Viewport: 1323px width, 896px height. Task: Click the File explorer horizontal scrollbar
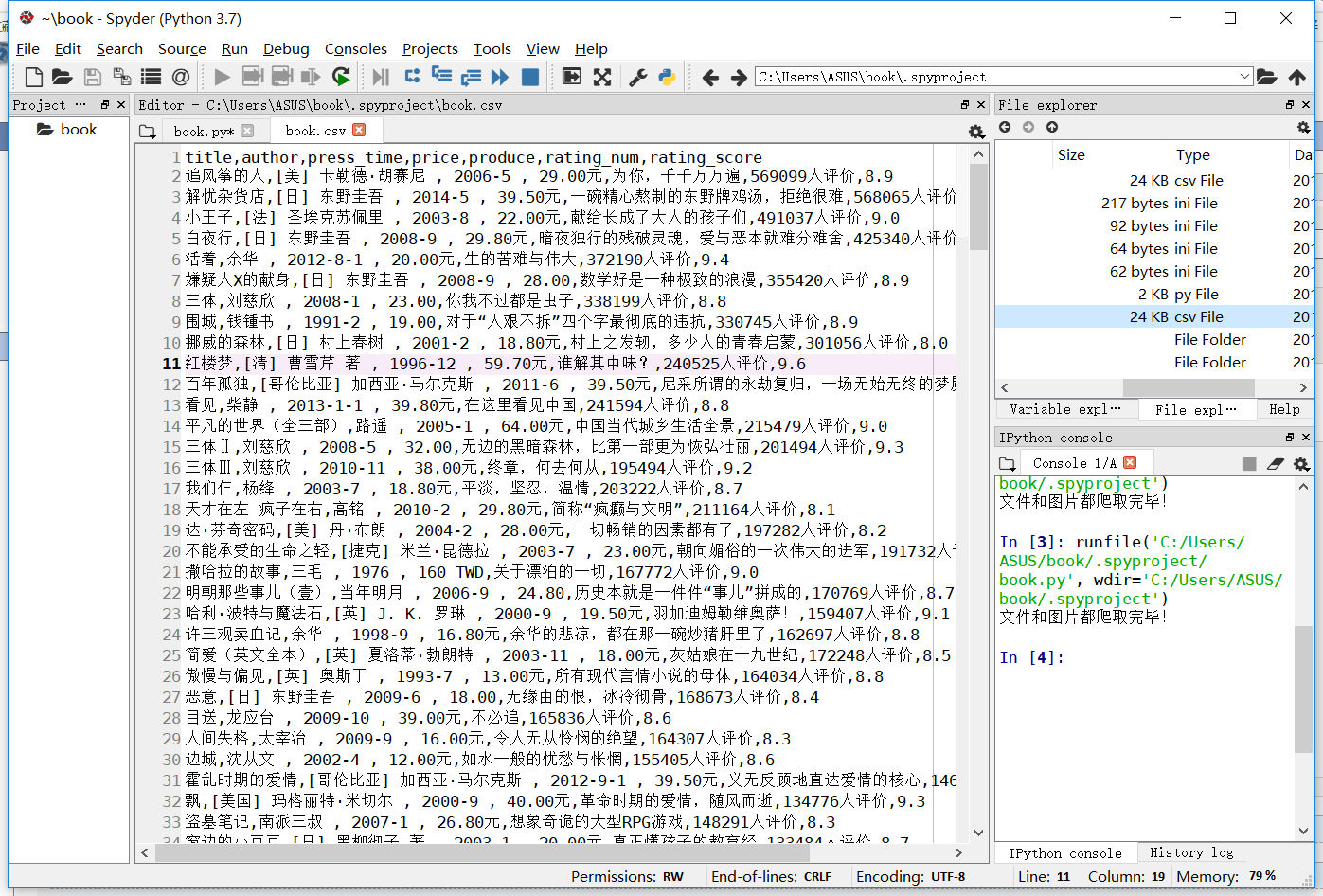click(1188, 387)
